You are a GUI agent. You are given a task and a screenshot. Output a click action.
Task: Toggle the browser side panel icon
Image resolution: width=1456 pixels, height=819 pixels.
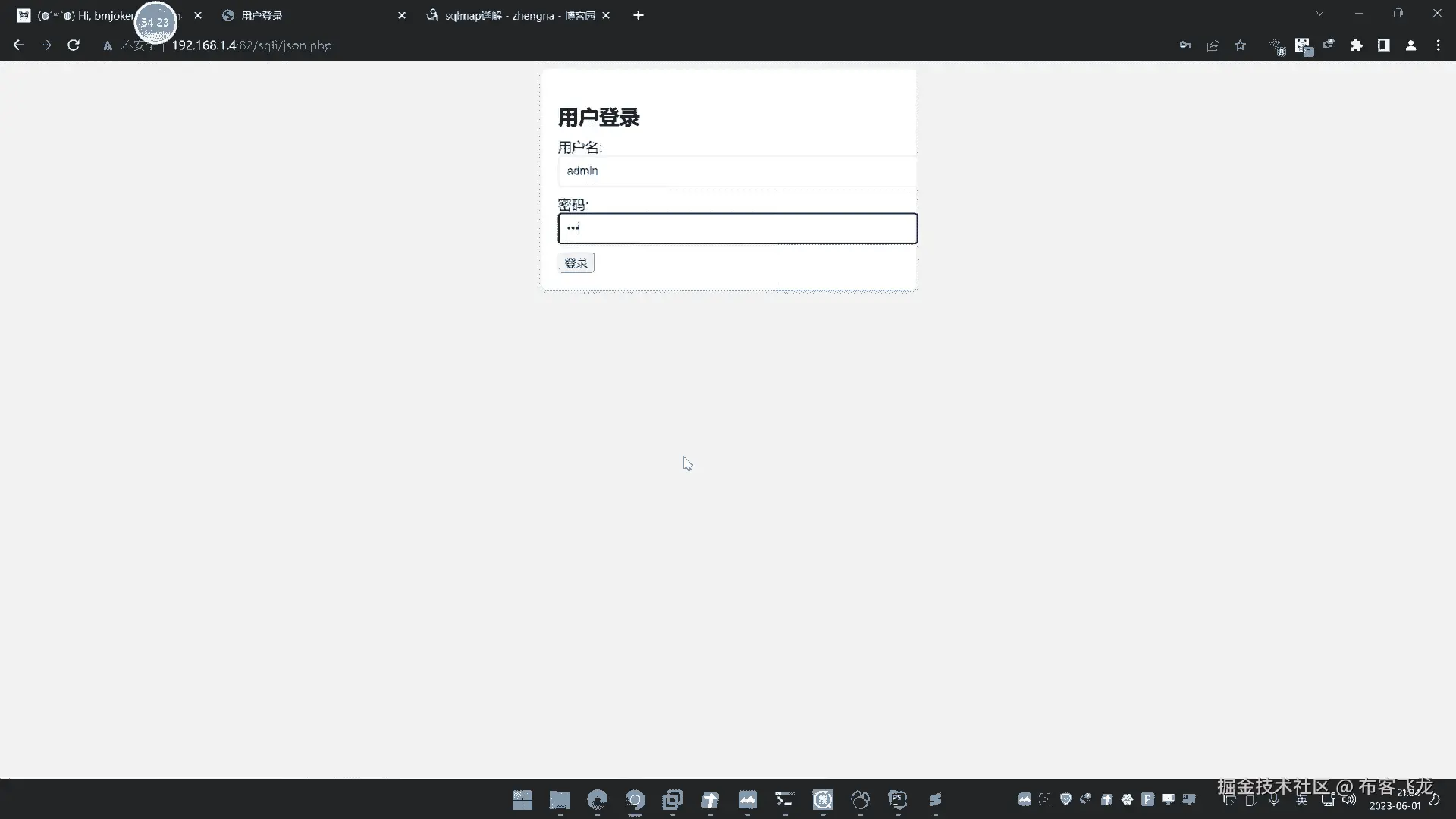click(x=1383, y=45)
